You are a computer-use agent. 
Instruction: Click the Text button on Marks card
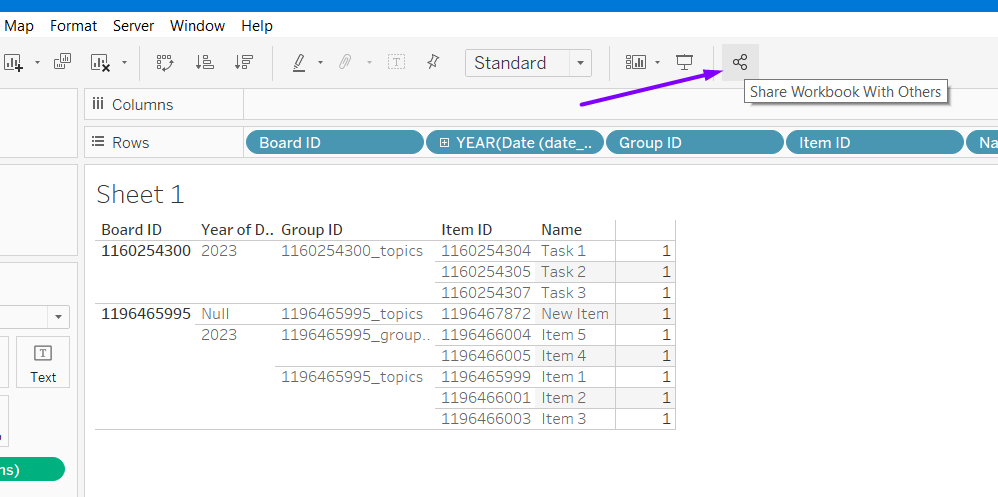(43, 362)
